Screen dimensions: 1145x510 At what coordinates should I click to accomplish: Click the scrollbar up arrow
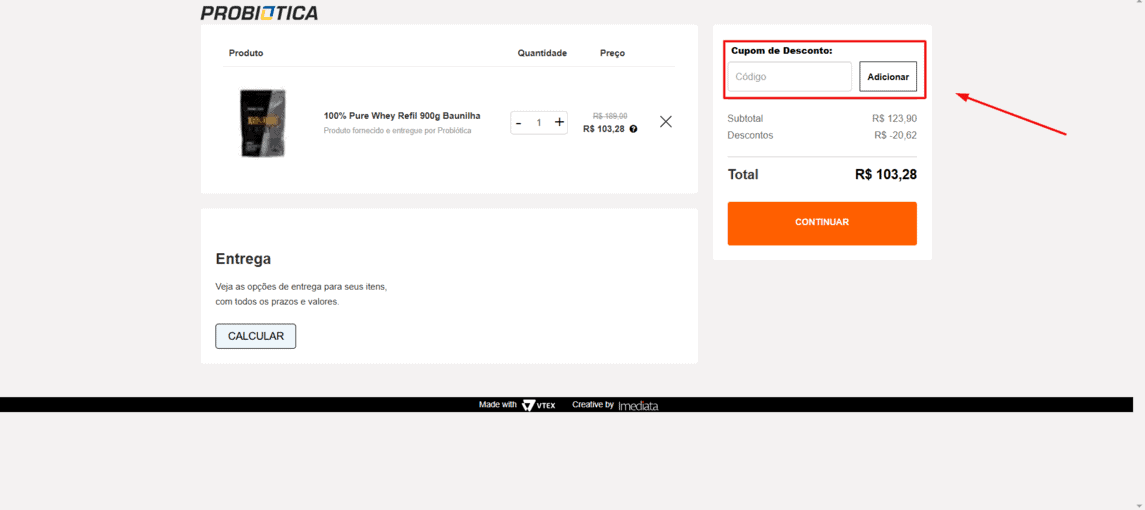click(x=1140, y=3)
